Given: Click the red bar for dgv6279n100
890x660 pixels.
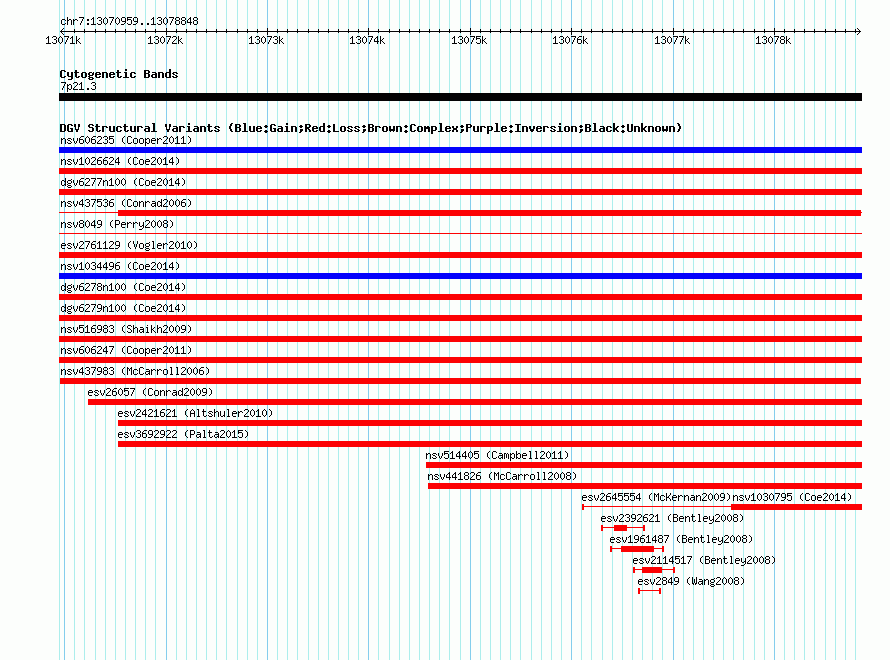Looking at the screenshot, I should tap(460, 318).
